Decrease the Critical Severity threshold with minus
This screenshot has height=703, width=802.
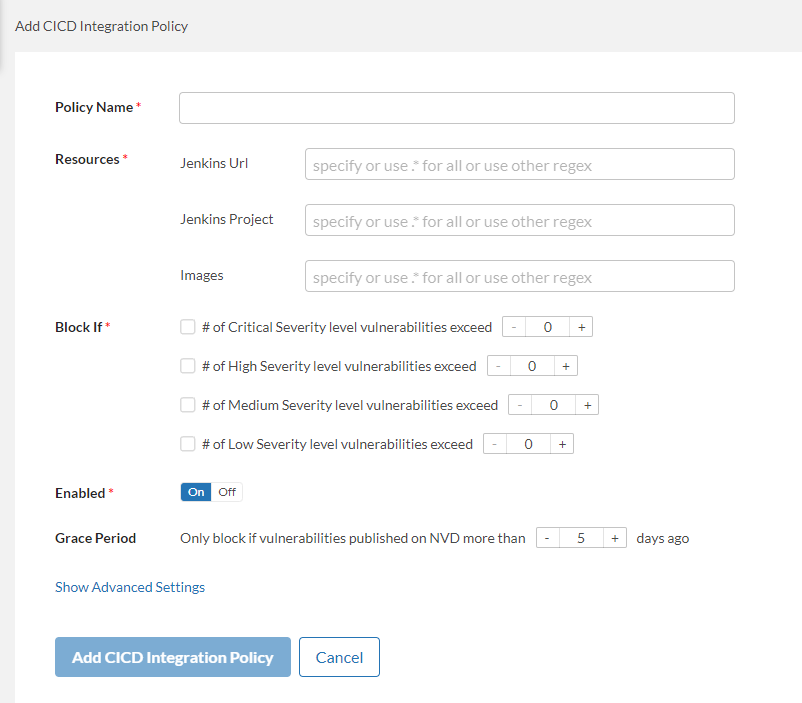514,327
